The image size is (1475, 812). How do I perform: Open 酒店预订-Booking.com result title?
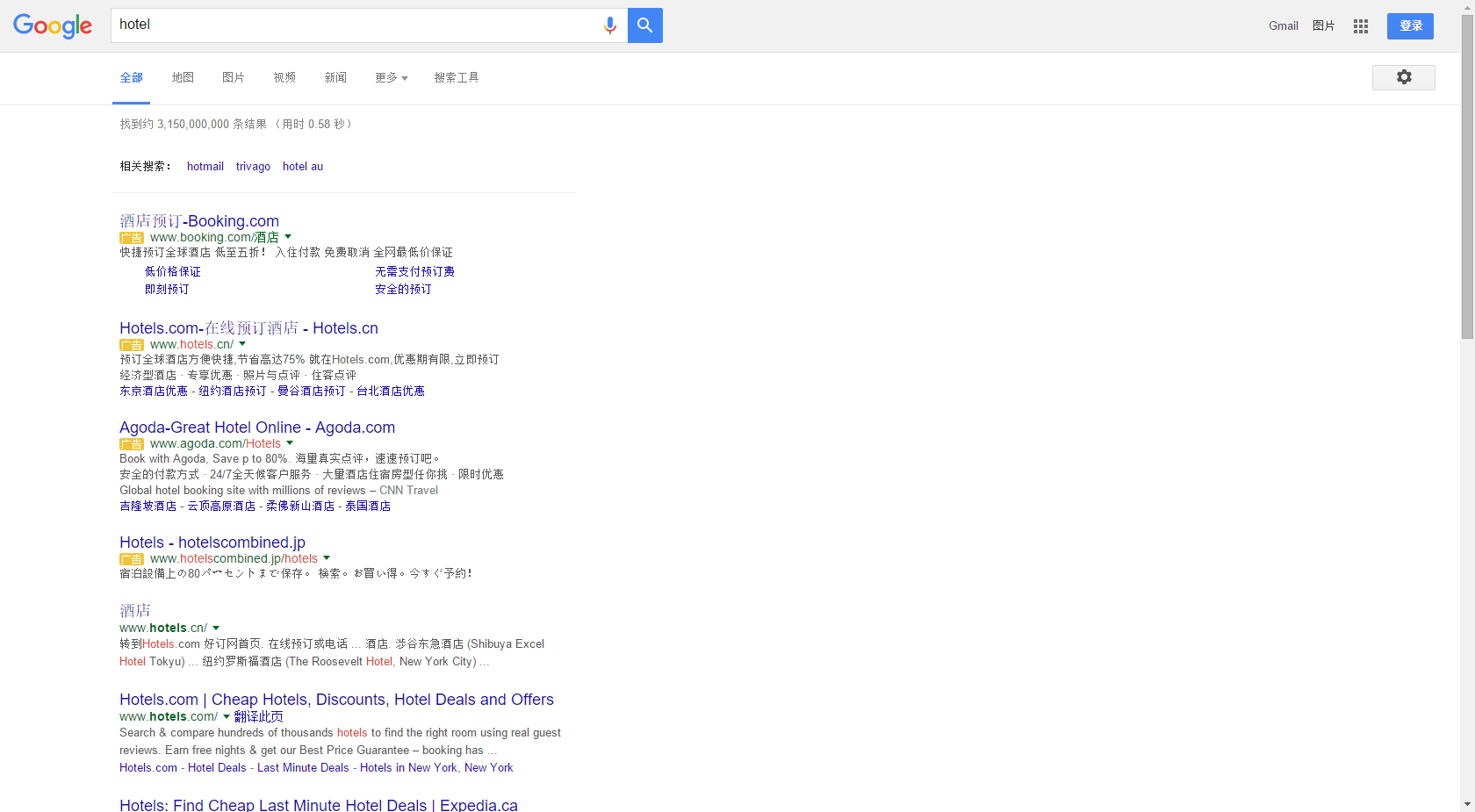click(x=199, y=221)
